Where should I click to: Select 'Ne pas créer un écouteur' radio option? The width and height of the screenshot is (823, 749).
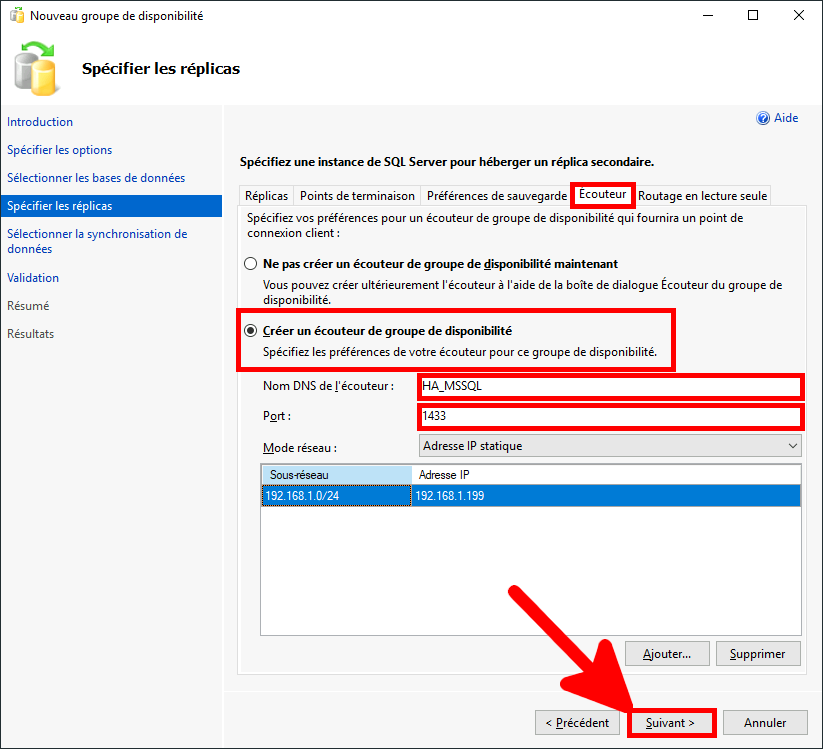pos(251,264)
